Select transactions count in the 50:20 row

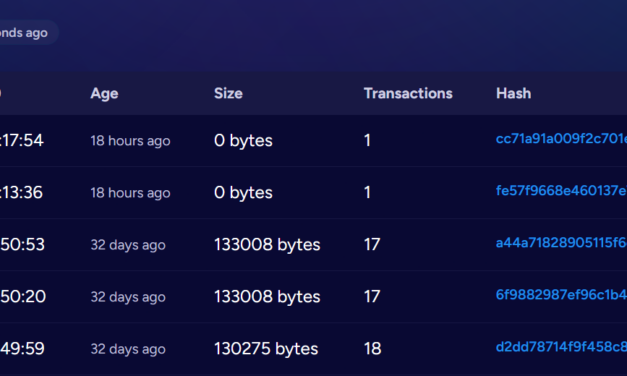tap(372, 297)
